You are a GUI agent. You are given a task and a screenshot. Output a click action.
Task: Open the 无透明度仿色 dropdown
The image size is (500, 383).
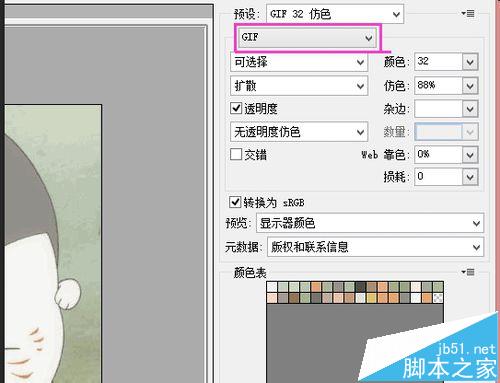pos(299,132)
